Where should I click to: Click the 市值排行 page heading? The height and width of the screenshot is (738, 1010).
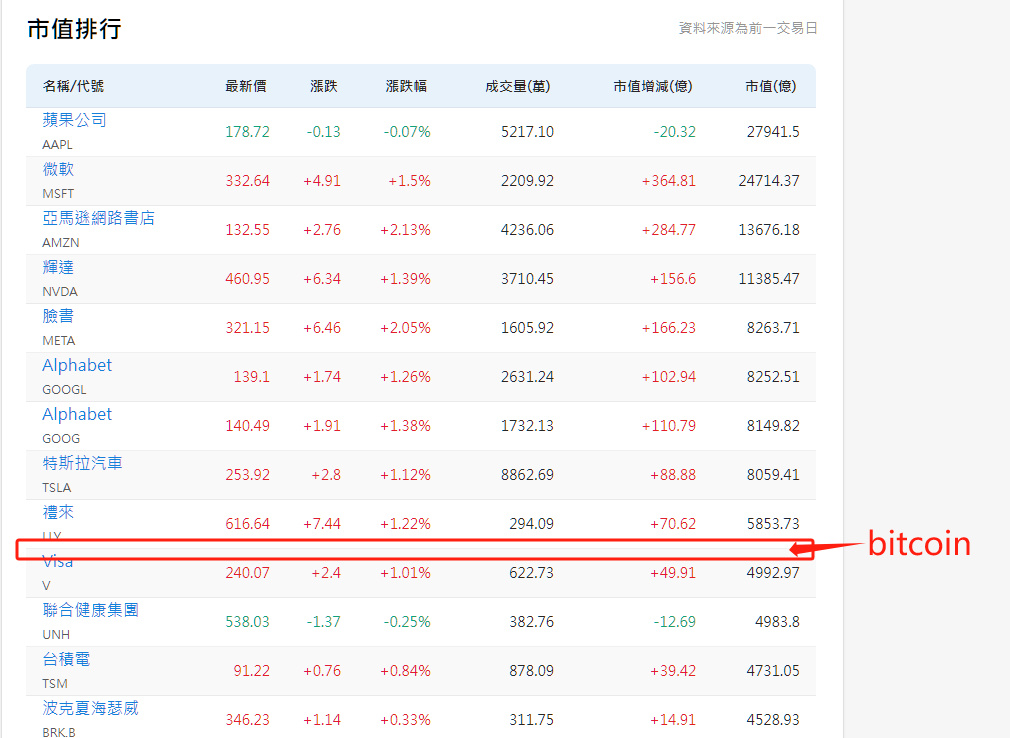(x=74, y=29)
